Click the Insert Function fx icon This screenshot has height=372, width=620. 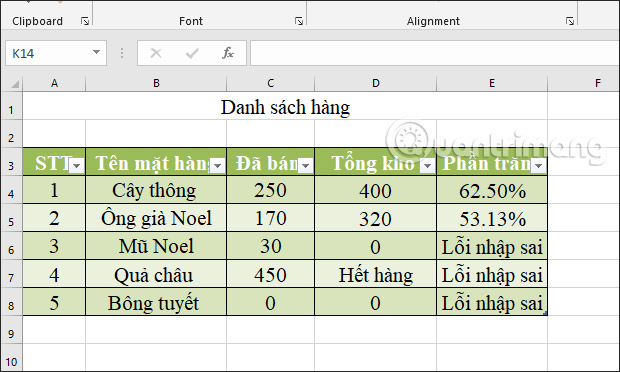[228, 53]
